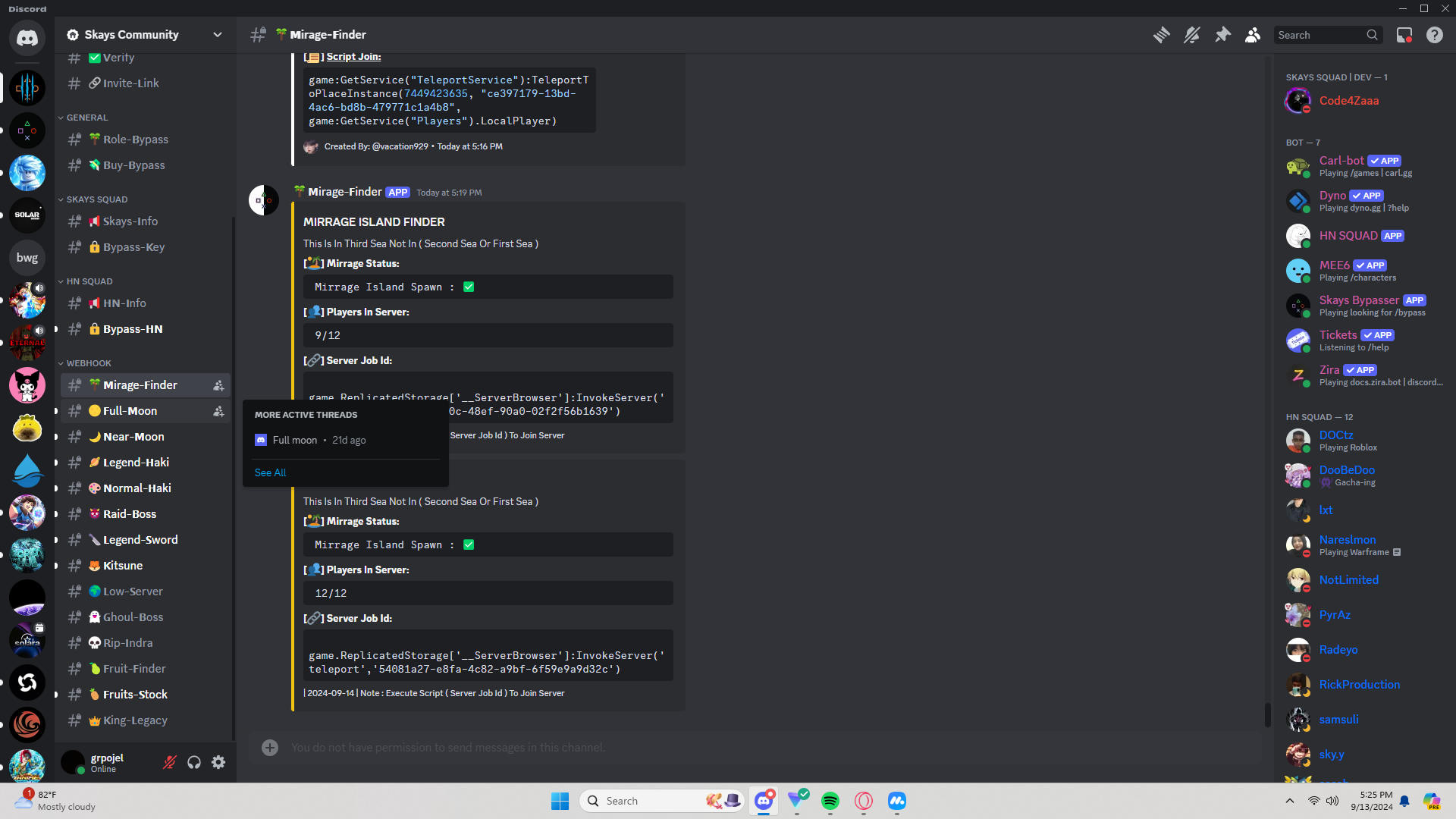This screenshot has width=1456, height=819.
Task: Open the clock showing 5:25 PM
Action: 1372,801
